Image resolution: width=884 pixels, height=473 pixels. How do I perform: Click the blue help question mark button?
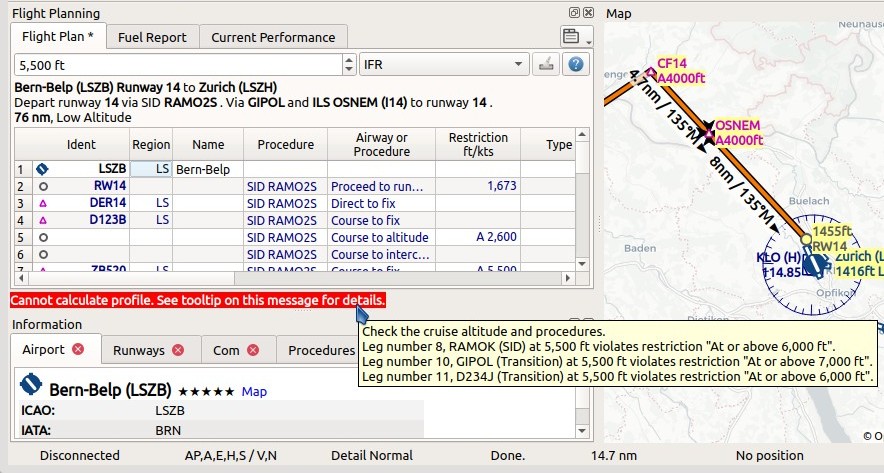[x=576, y=64]
